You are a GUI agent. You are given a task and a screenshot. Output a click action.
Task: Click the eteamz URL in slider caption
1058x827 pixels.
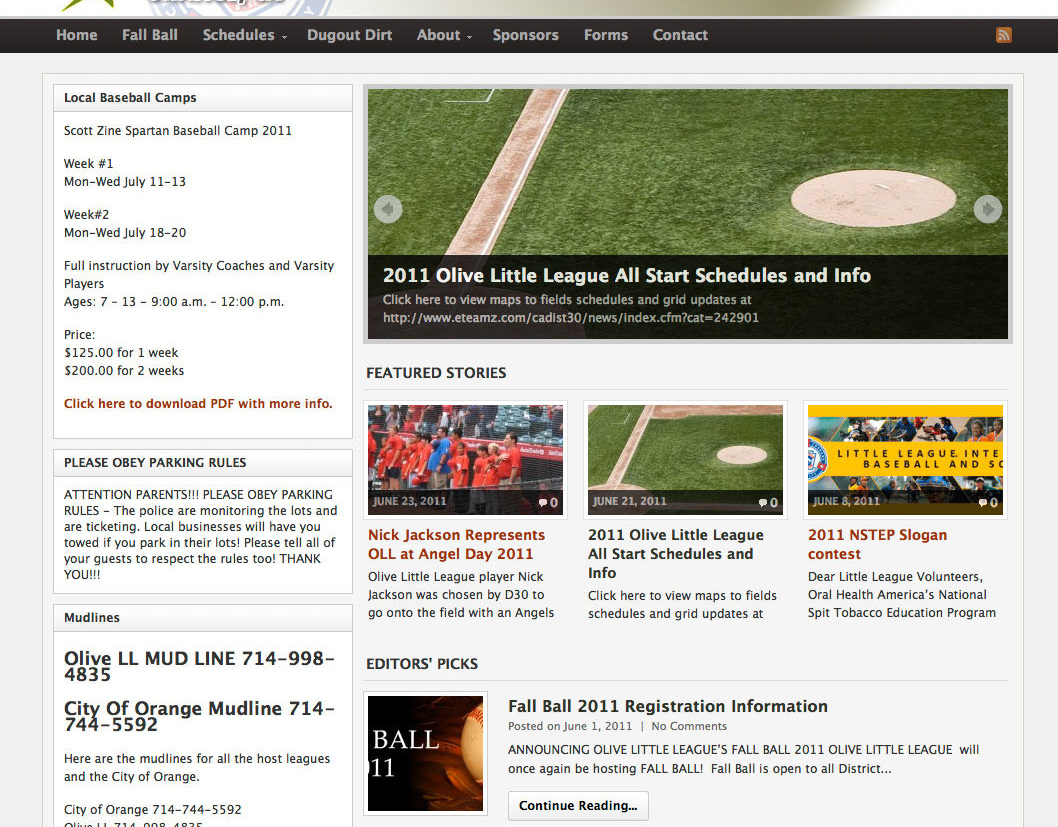(x=571, y=318)
